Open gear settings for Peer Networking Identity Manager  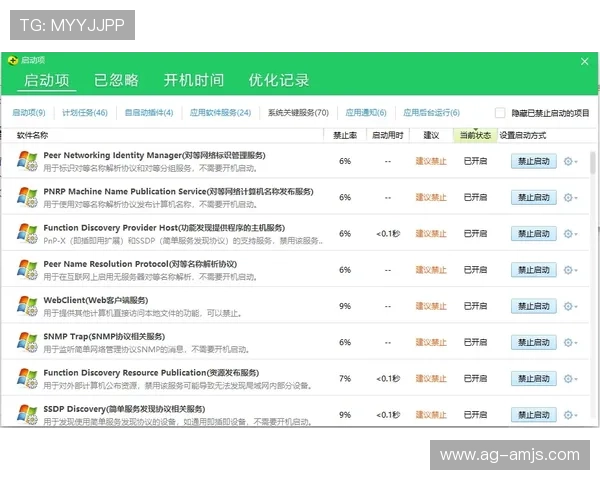point(570,161)
